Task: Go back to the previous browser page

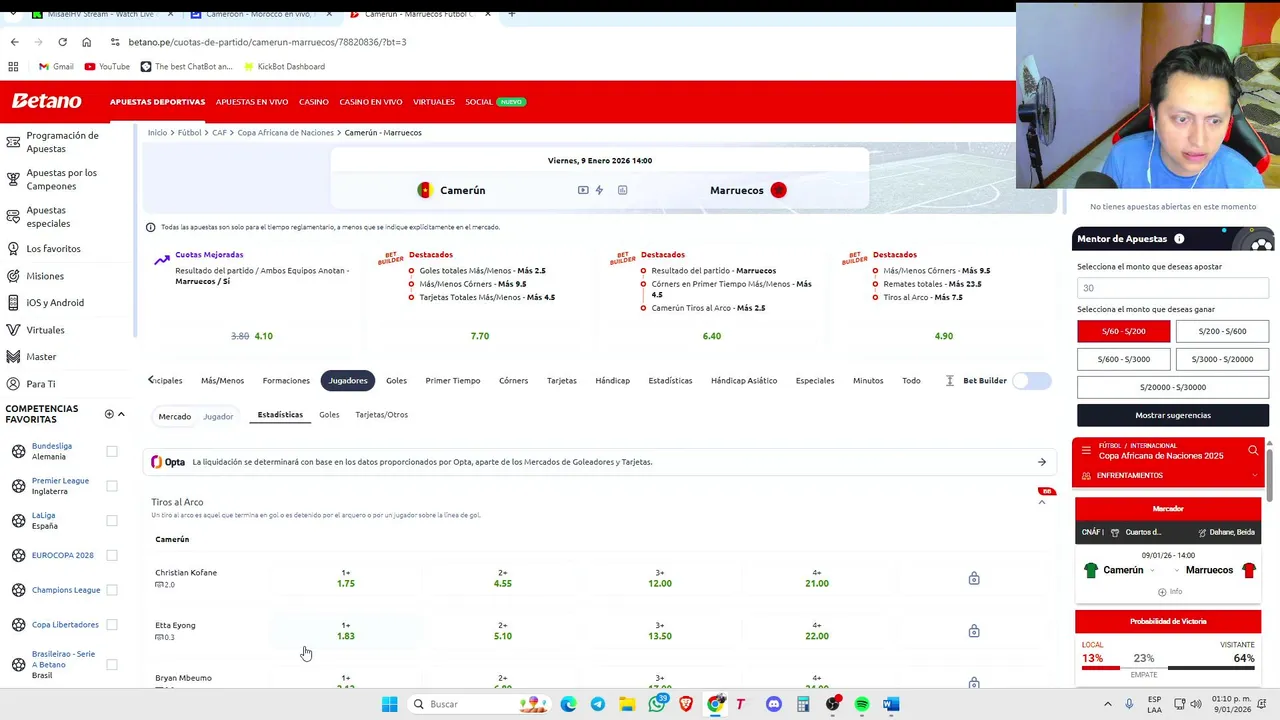Action: [x=14, y=42]
